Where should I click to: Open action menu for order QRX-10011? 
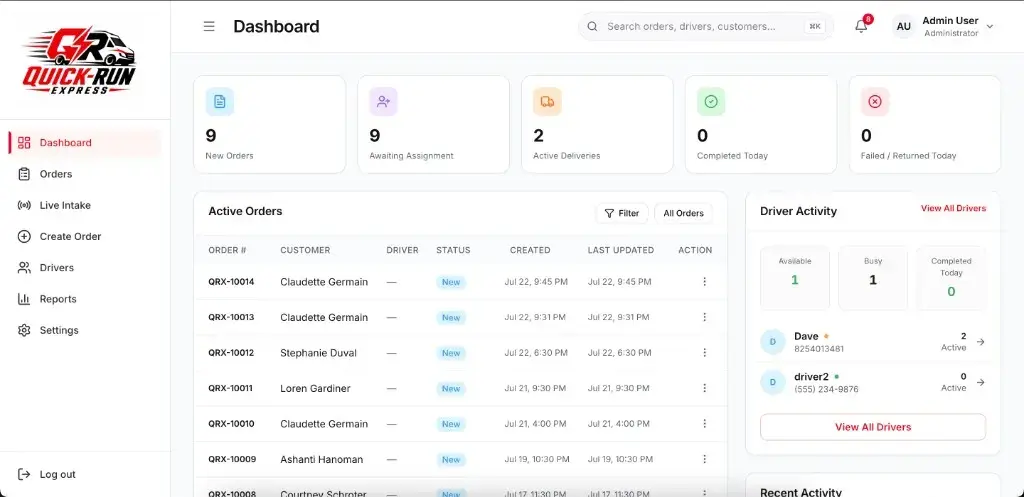[704, 388]
